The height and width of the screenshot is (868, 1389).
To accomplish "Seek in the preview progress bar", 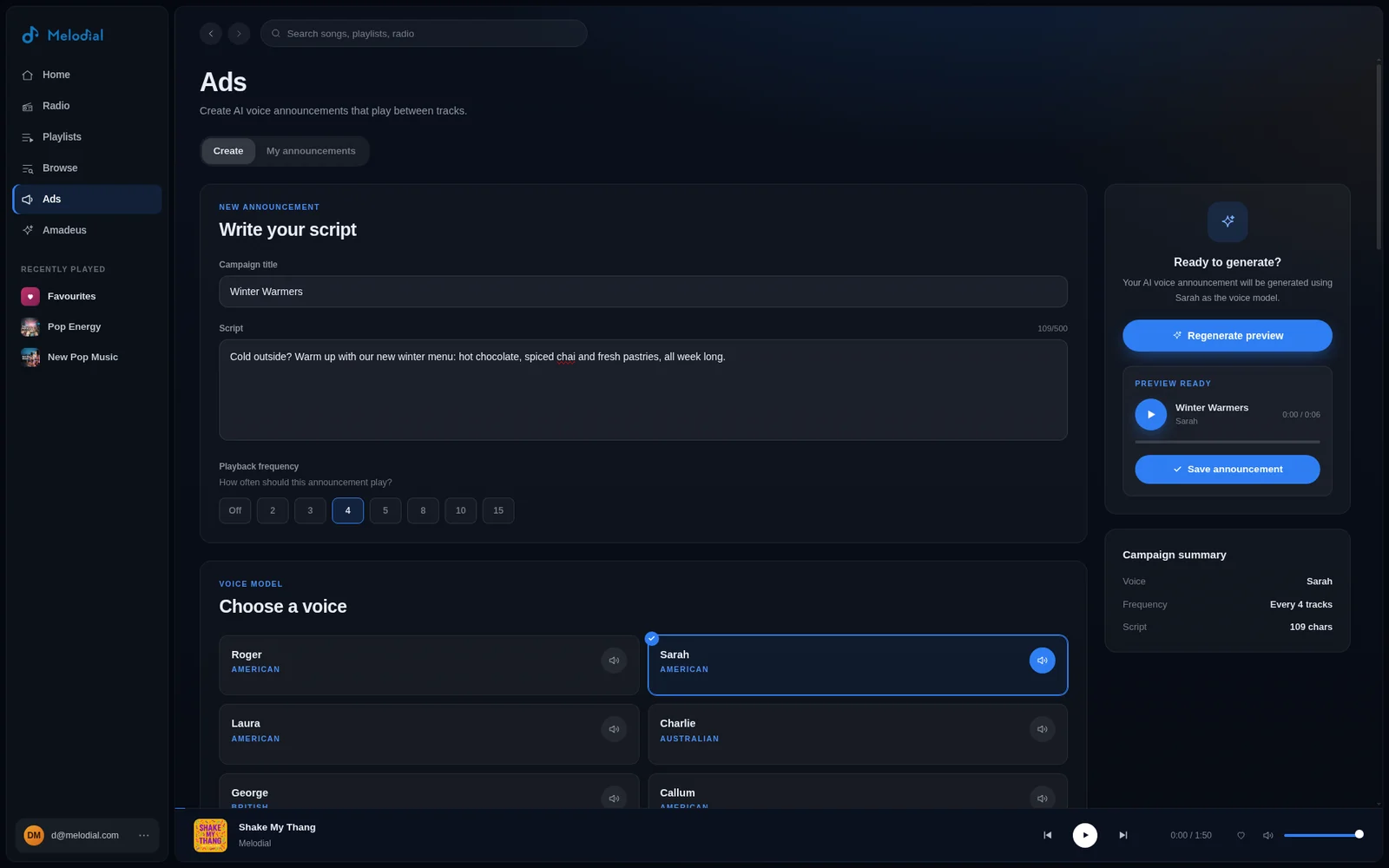I will click(1228, 442).
